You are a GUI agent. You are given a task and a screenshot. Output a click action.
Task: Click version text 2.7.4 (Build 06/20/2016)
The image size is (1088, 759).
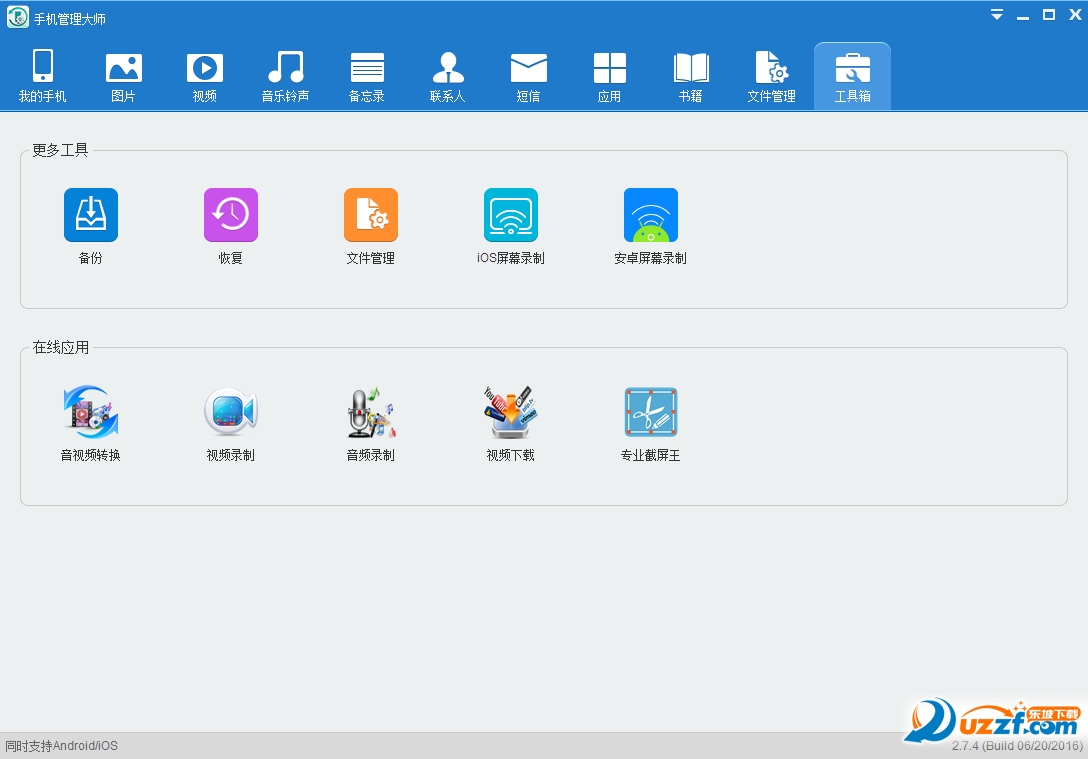(1017, 746)
